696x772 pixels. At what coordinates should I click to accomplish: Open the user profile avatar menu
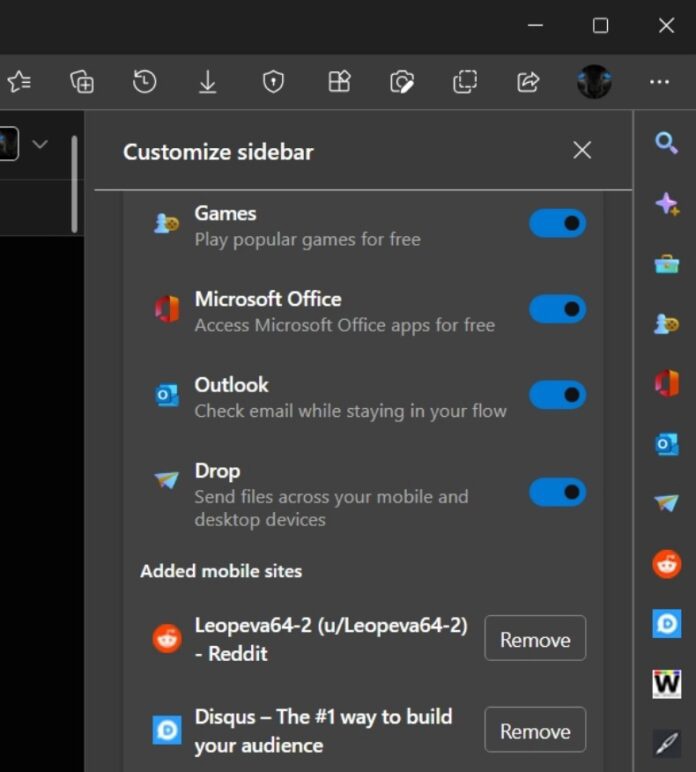pyautogui.click(x=594, y=82)
